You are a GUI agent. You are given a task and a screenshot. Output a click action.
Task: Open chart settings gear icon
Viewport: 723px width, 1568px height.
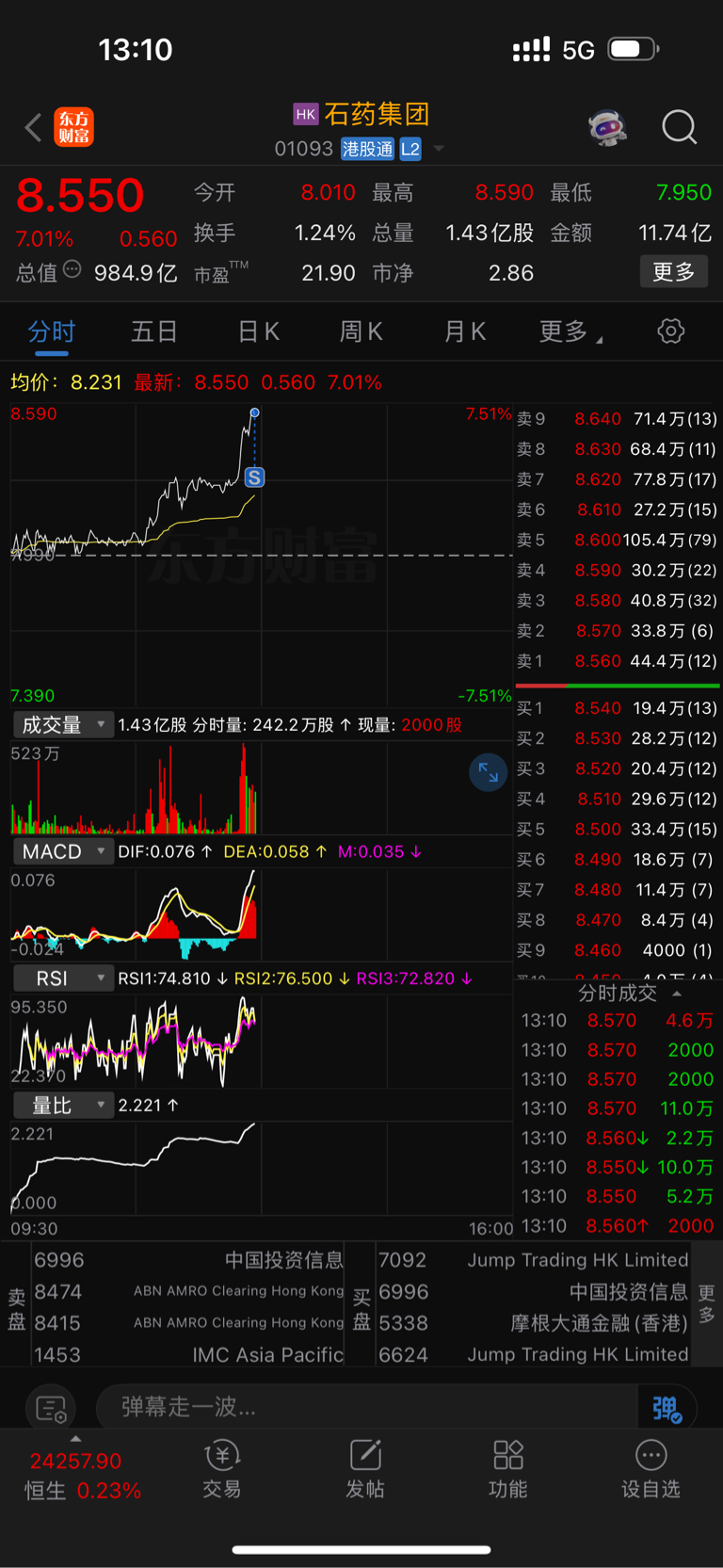click(670, 331)
